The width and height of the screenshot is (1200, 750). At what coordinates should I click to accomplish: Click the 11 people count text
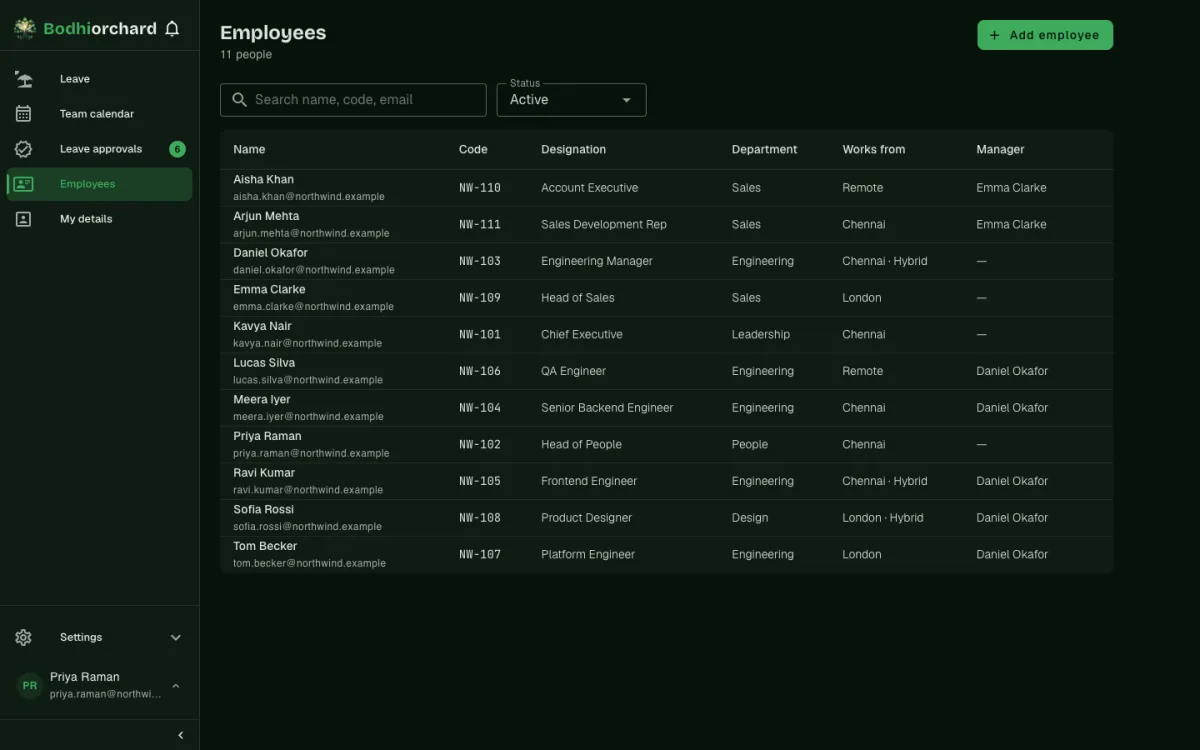tap(246, 55)
